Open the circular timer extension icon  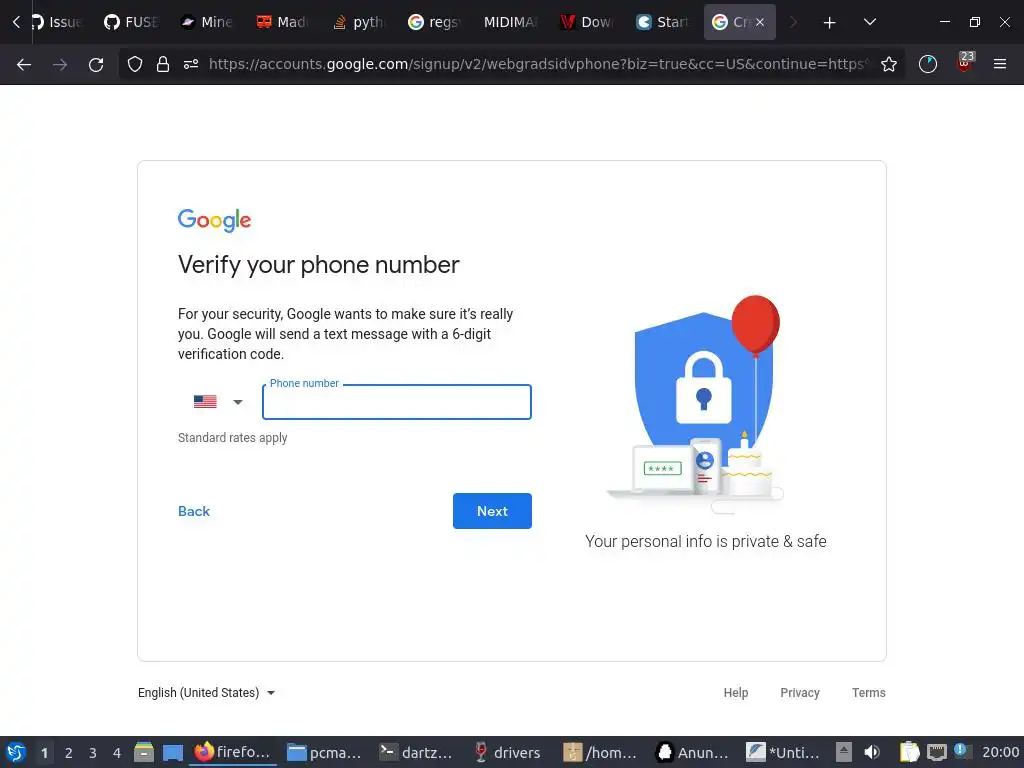tap(927, 64)
